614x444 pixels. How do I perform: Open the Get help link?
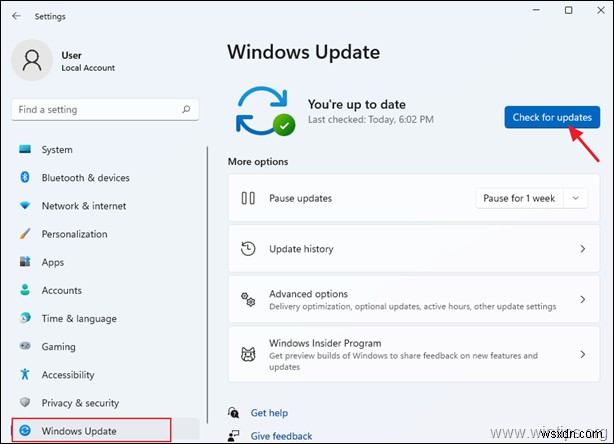(x=269, y=412)
